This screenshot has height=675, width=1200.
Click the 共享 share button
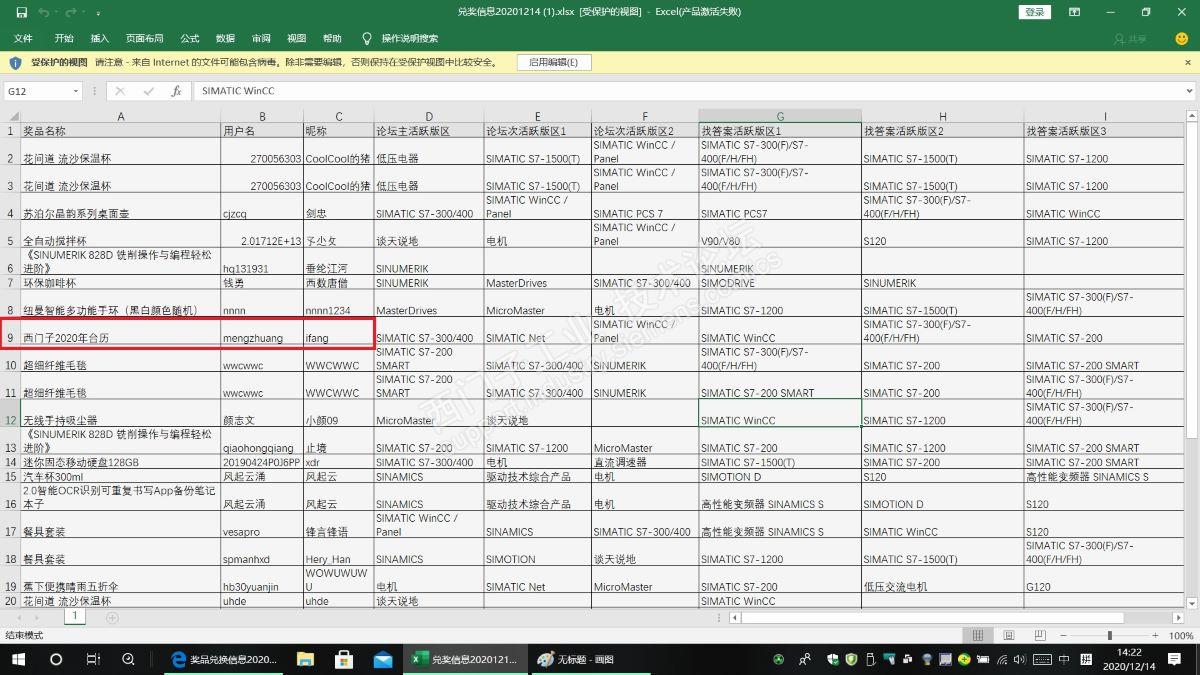coord(1130,38)
